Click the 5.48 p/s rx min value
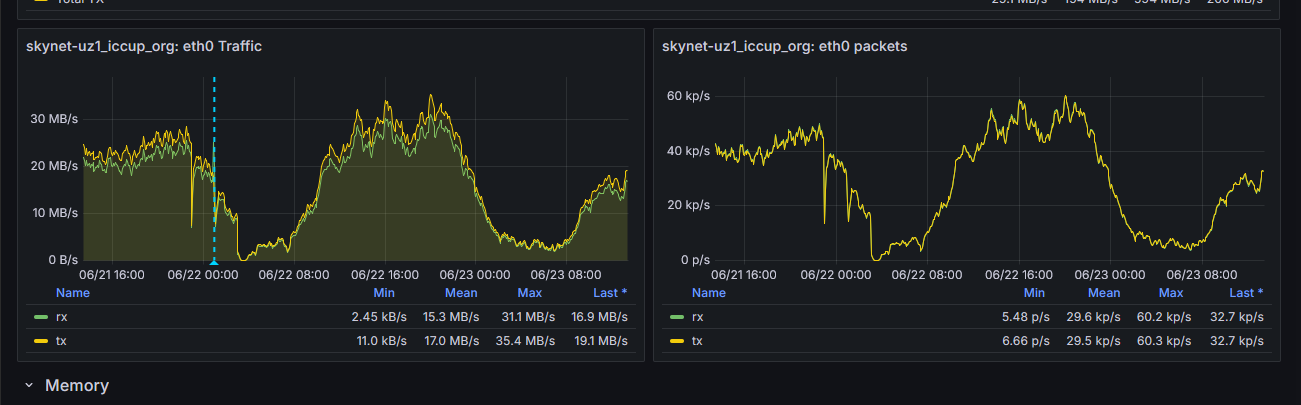The width and height of the screenshot is (1301, 405). tap(1024, 317)
